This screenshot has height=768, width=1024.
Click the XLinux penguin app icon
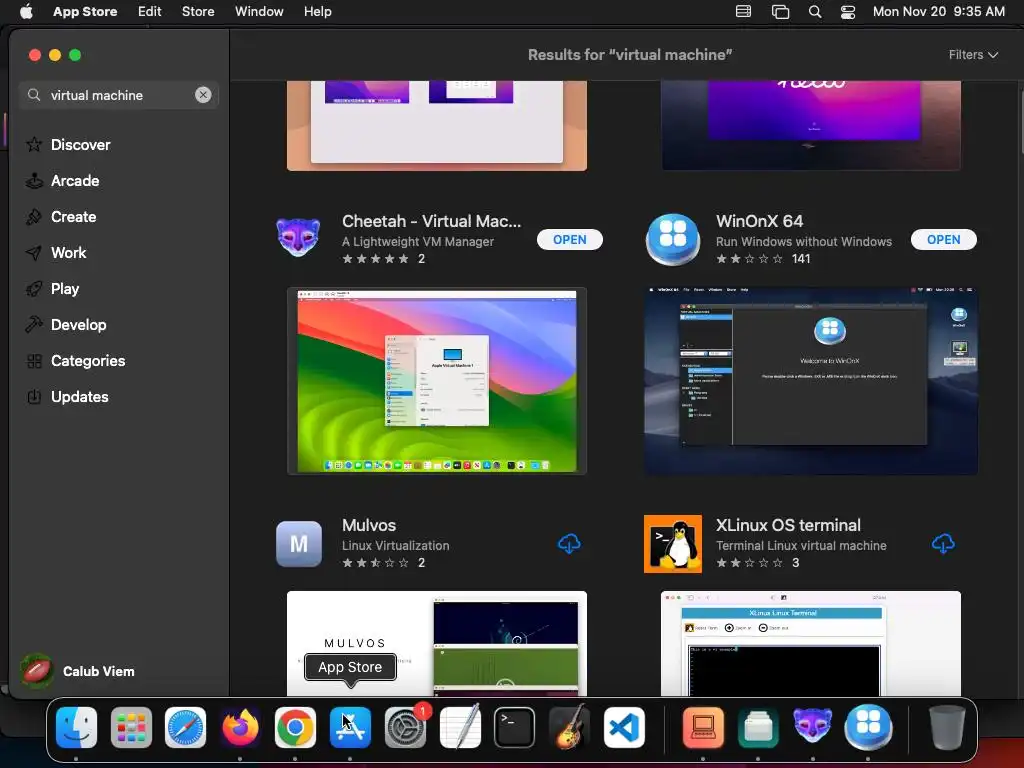tap(673, 543)
